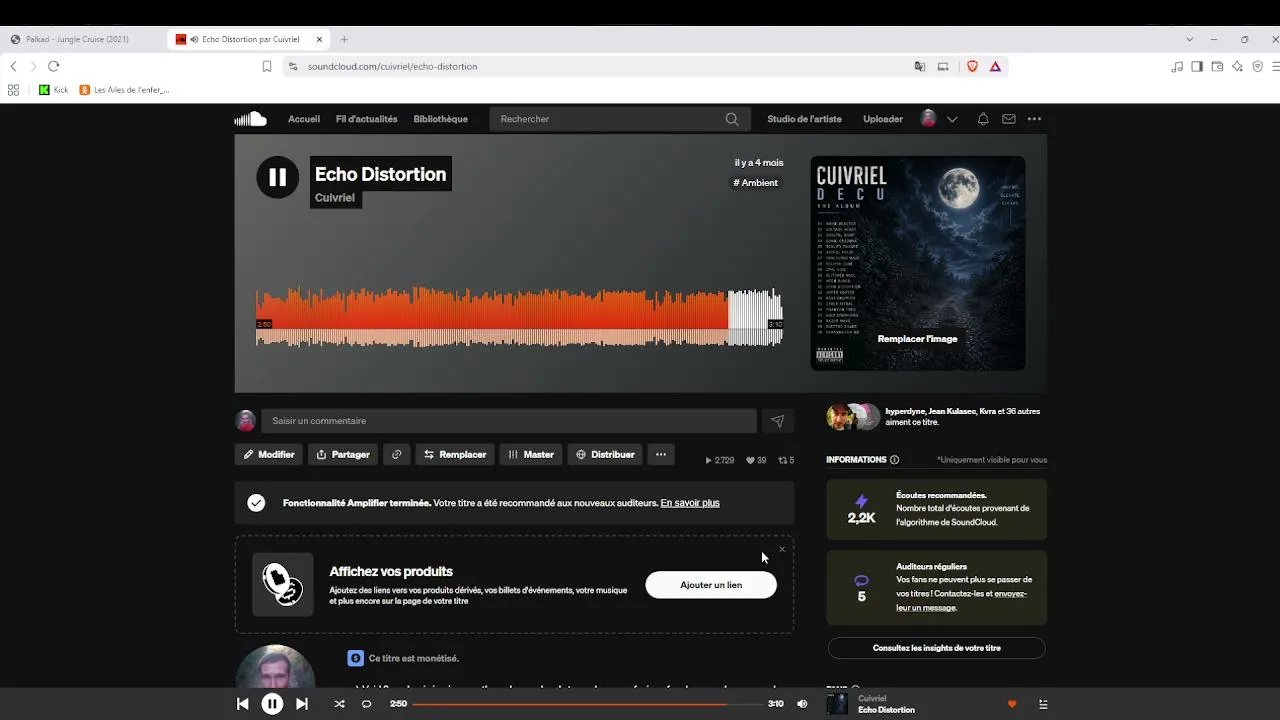Unlike the track via bottom heart icon
This screenshot has height=720, width=1280.
(x=1012, y=704)
